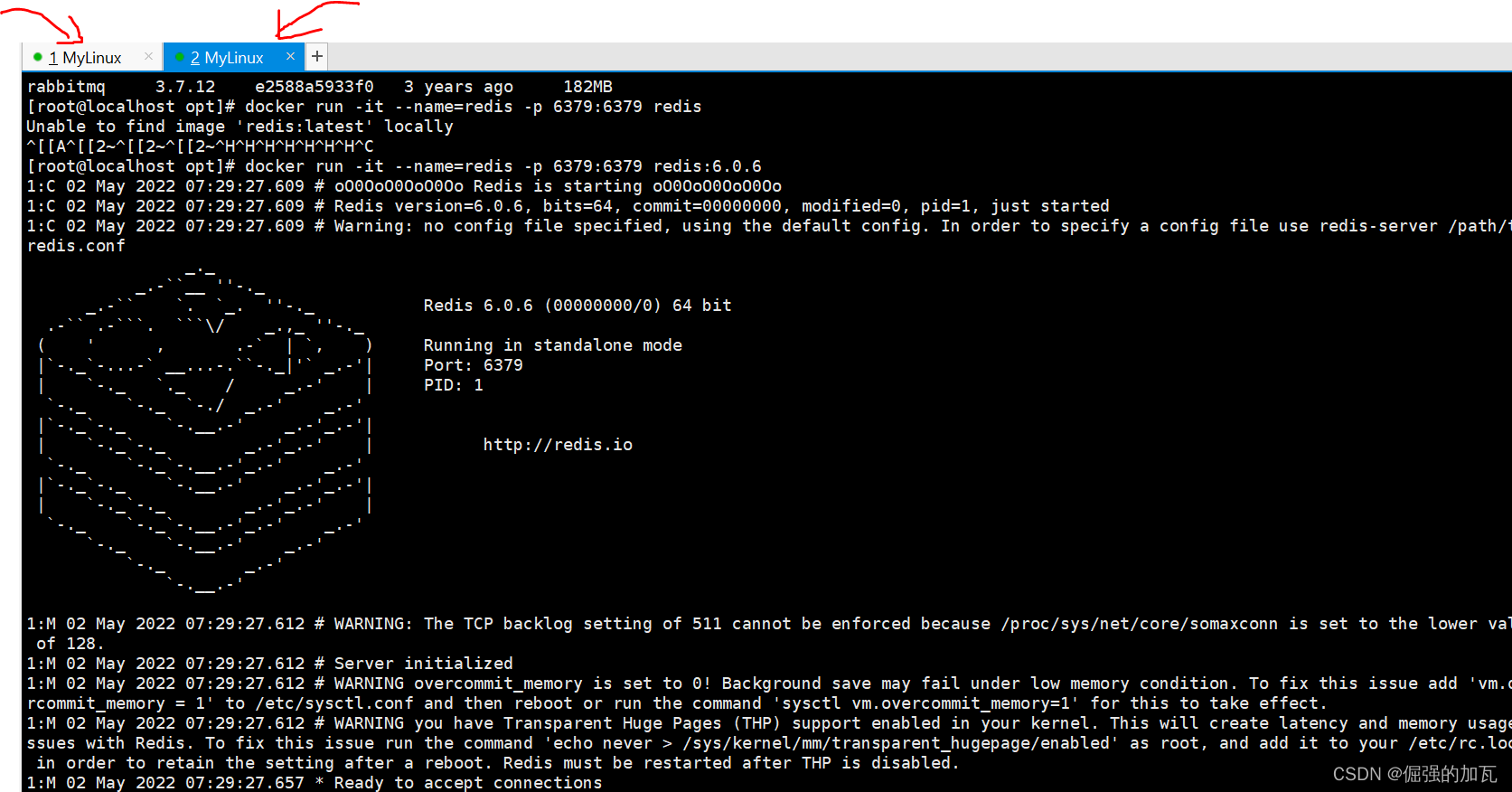Click 'Redis 6.0.6 (00000000/0) 64 bit' line
Screen dimensions: 1512x792
click(x=578, y=306)
